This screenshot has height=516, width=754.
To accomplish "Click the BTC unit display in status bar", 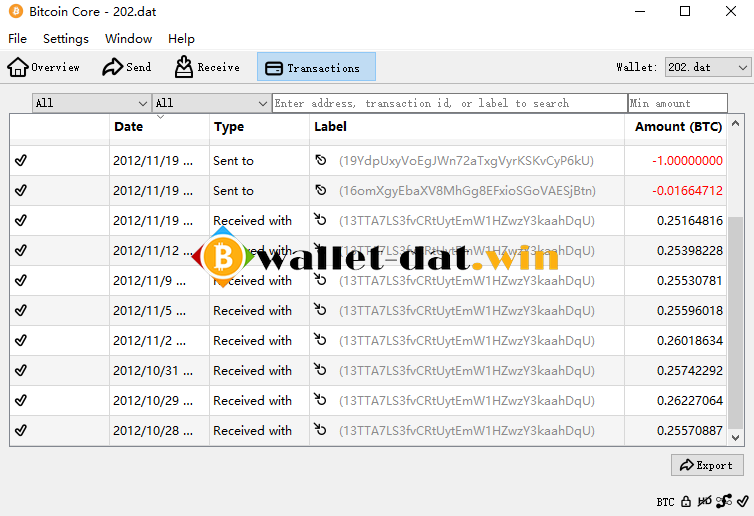I will coord(666,502).
